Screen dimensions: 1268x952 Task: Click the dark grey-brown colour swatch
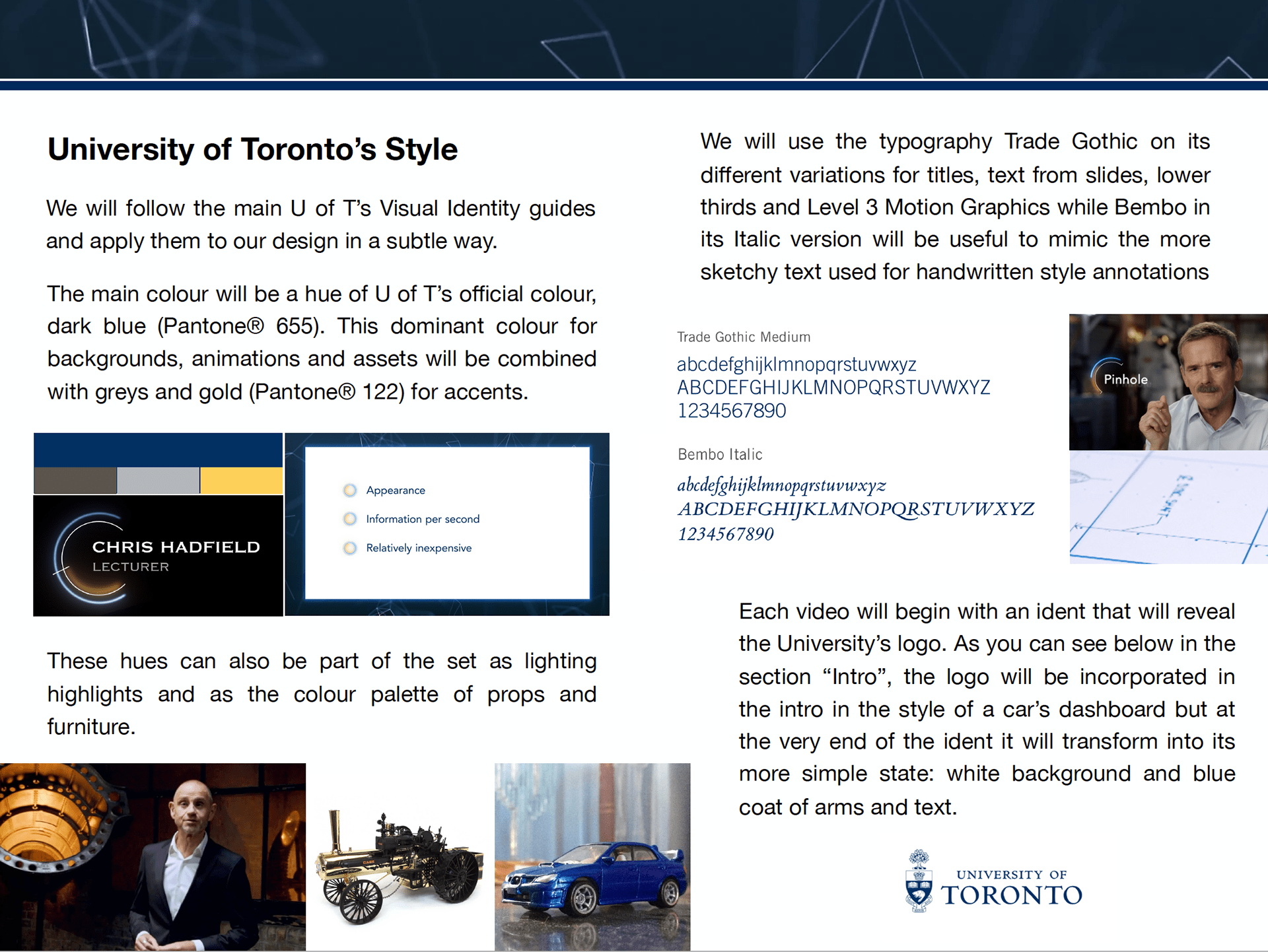point(75,481)
